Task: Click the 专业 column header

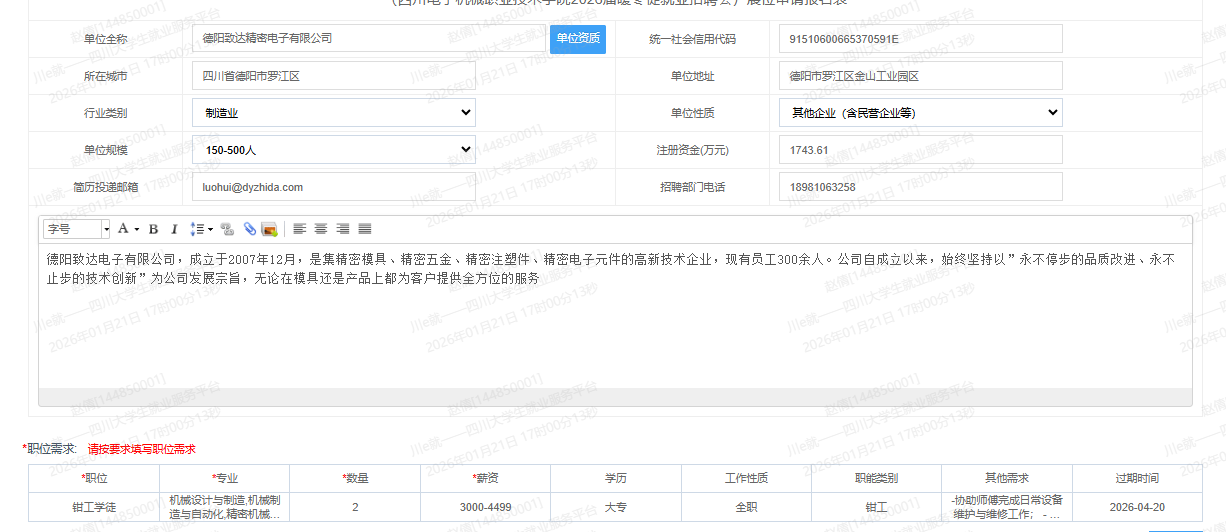Action: click(x=225, y=478)
